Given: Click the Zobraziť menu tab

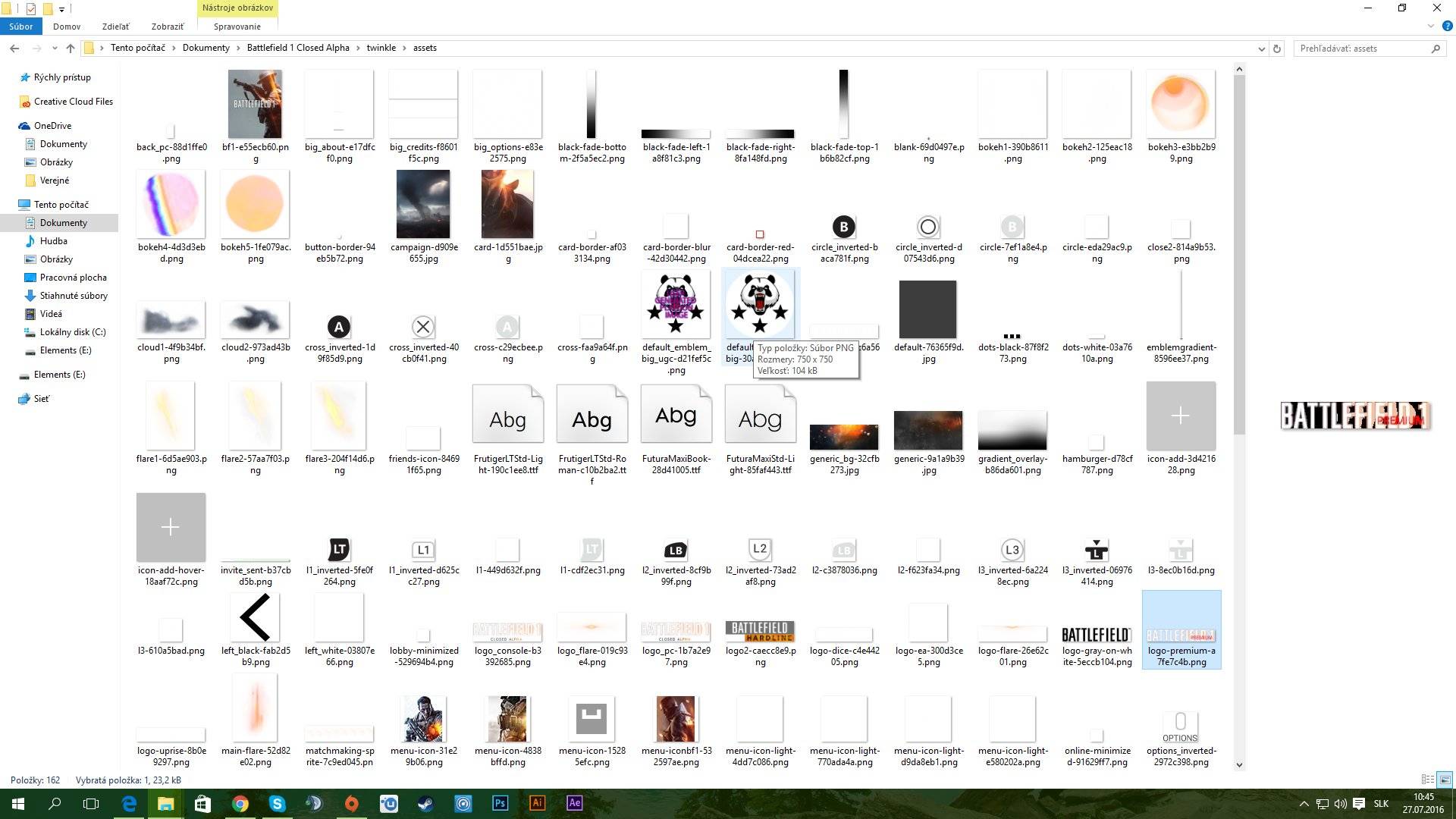Looking at the screenshot, I should 165,27.
